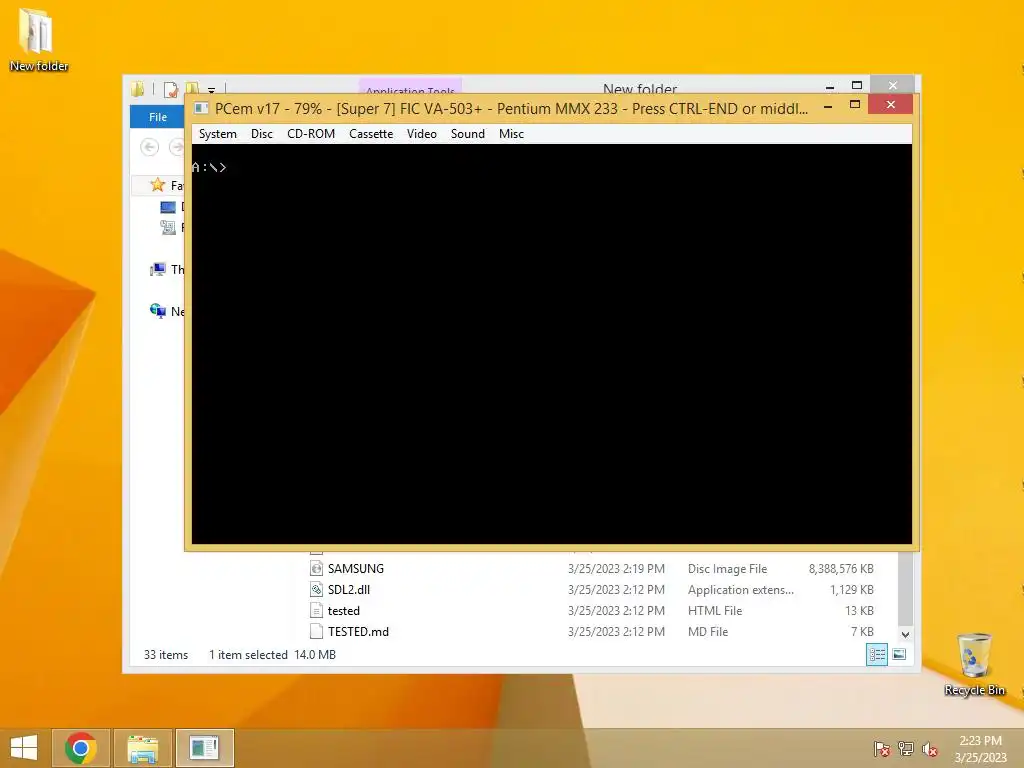Maximize the PCem window
Screen dimensions: 1024x768
(x=855, y=104)
